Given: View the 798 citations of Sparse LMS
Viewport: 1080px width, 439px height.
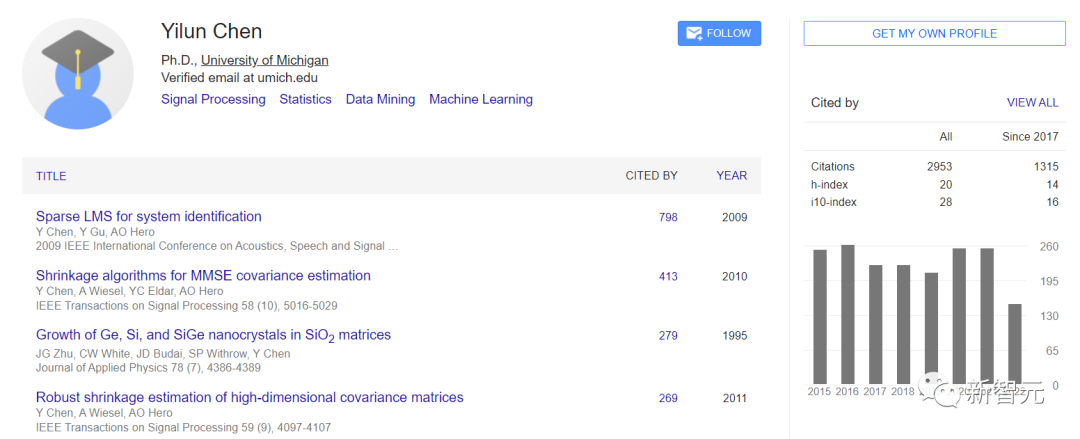Looking at the screenshot, I should click(x=668, y=217).
